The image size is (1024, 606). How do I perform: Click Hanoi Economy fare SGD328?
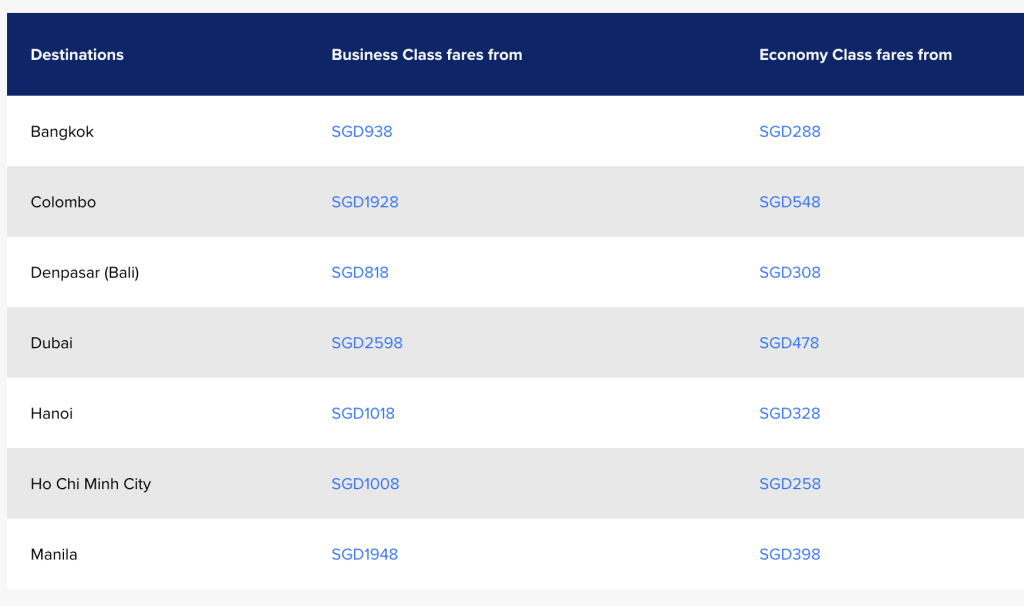coord(789,414)
